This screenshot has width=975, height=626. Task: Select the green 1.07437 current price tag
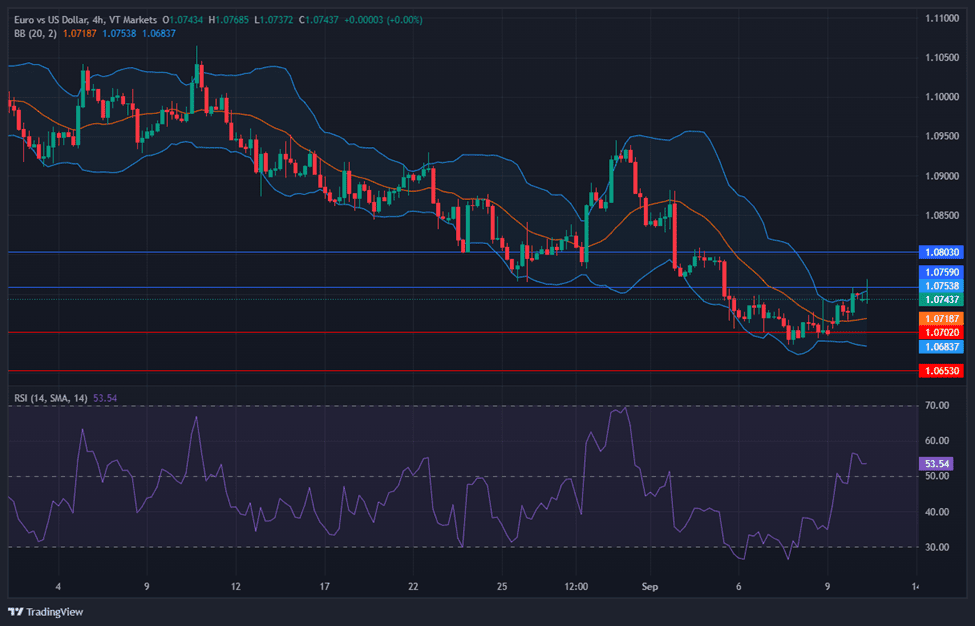(940, 299)
